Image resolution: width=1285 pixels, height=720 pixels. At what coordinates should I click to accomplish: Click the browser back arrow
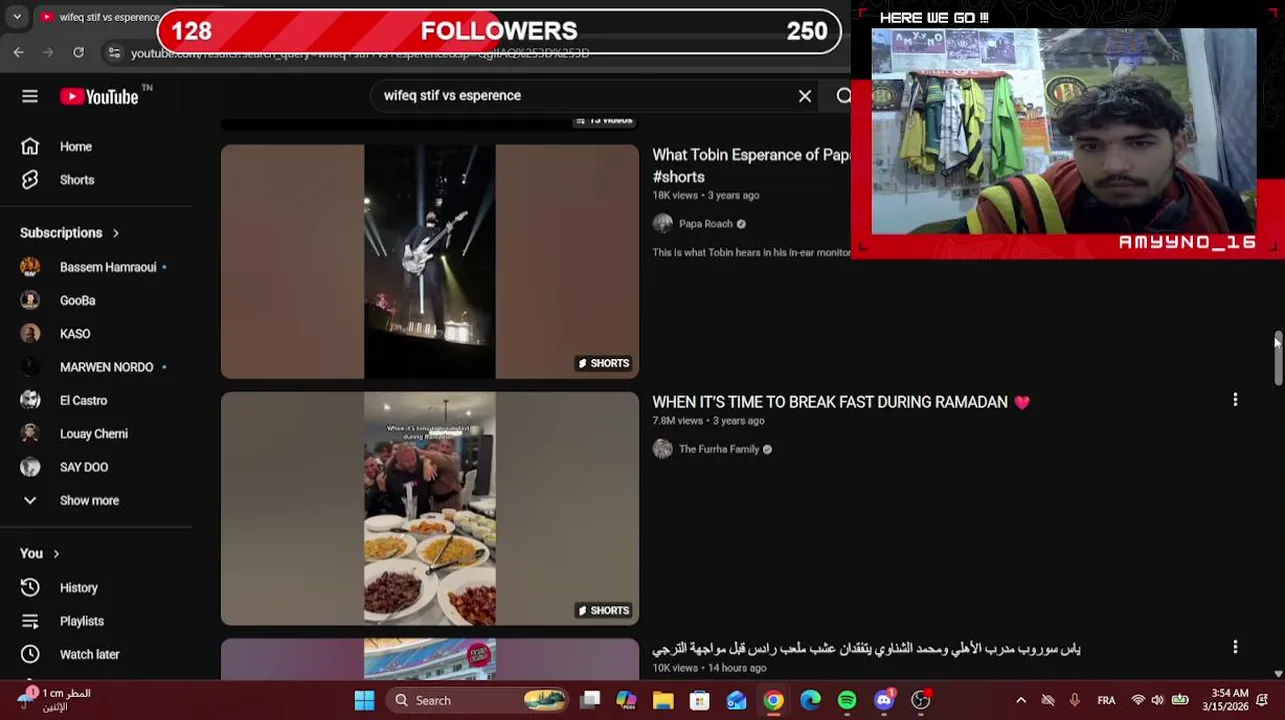click(x=19, y=52)
